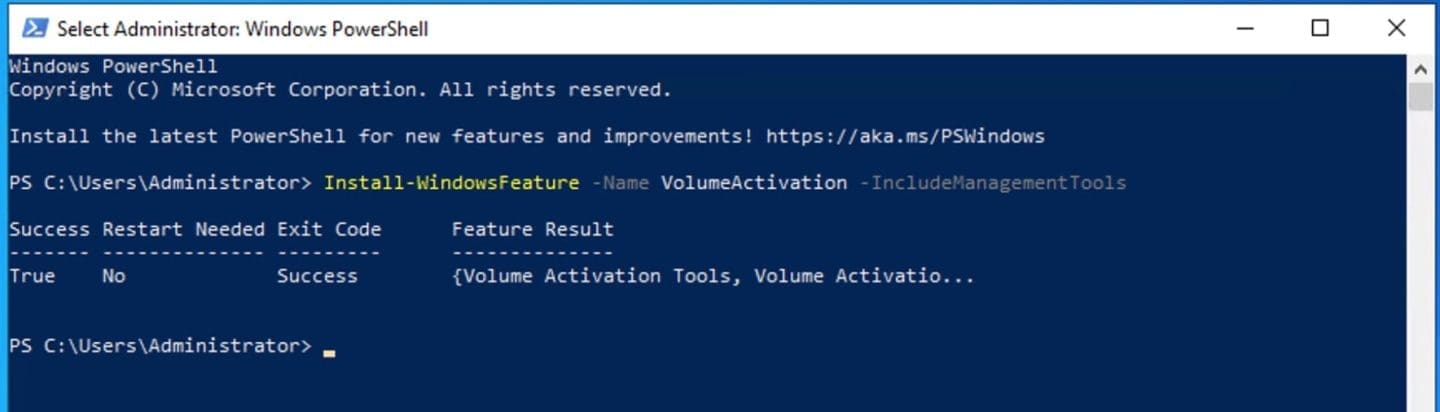This screenshot has height=412, width=1440.
Task: Click the window title text in the title bar
Action: tap(242, 29)
